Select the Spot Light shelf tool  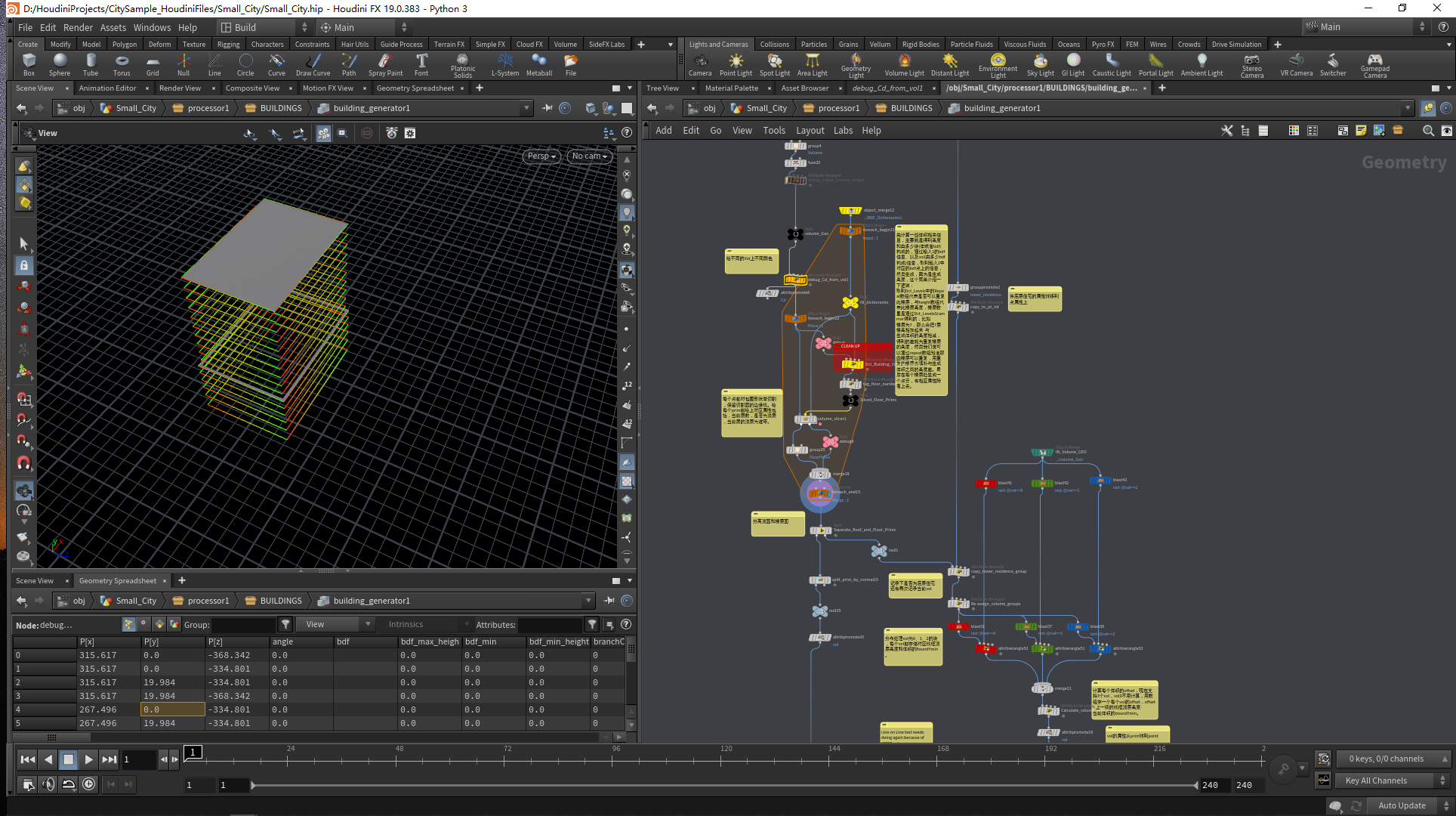(774, 64)
